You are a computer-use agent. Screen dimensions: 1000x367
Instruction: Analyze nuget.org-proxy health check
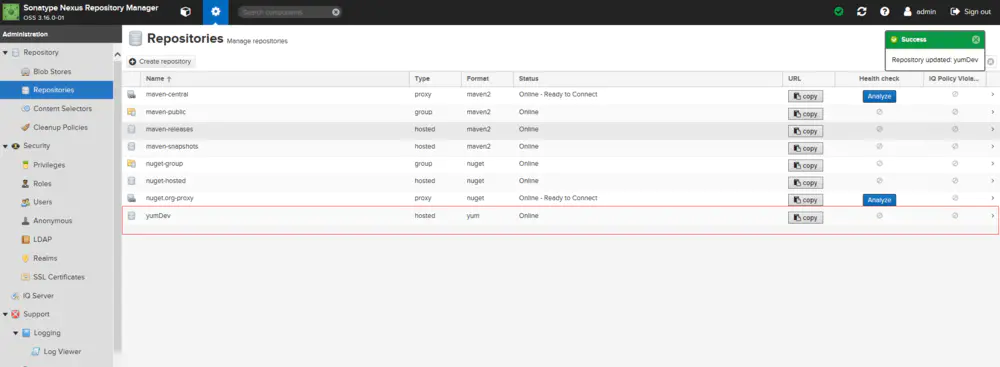point(879,200)
